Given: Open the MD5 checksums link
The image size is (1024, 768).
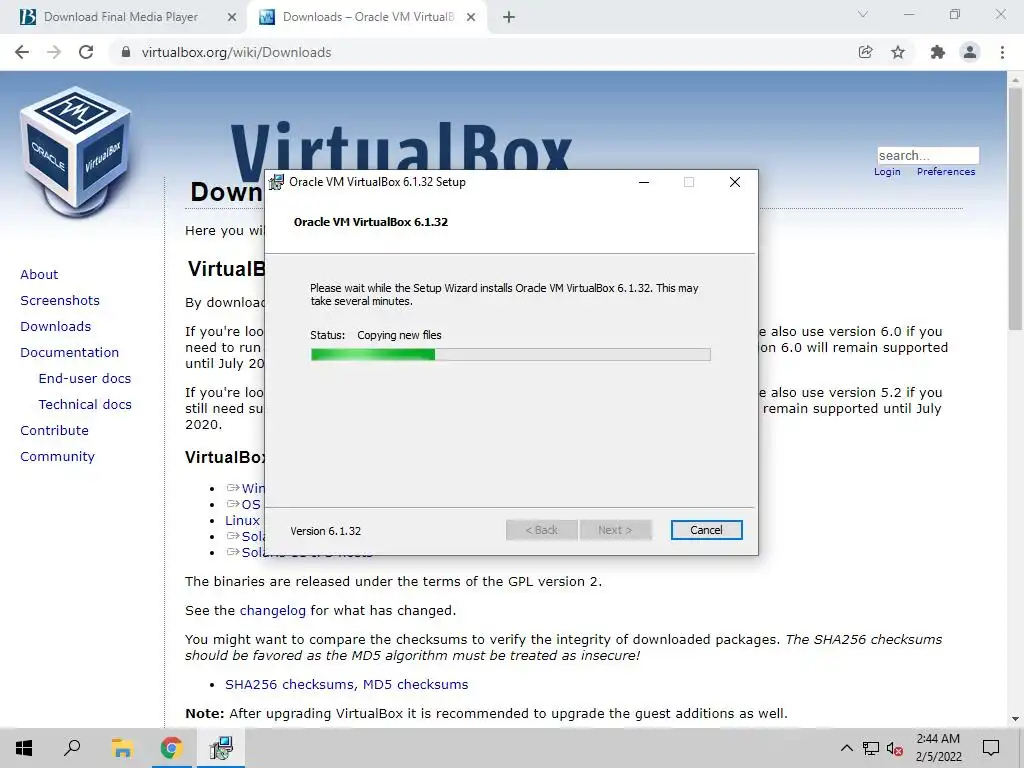Looking at the screenshot, I should [415, 684].
